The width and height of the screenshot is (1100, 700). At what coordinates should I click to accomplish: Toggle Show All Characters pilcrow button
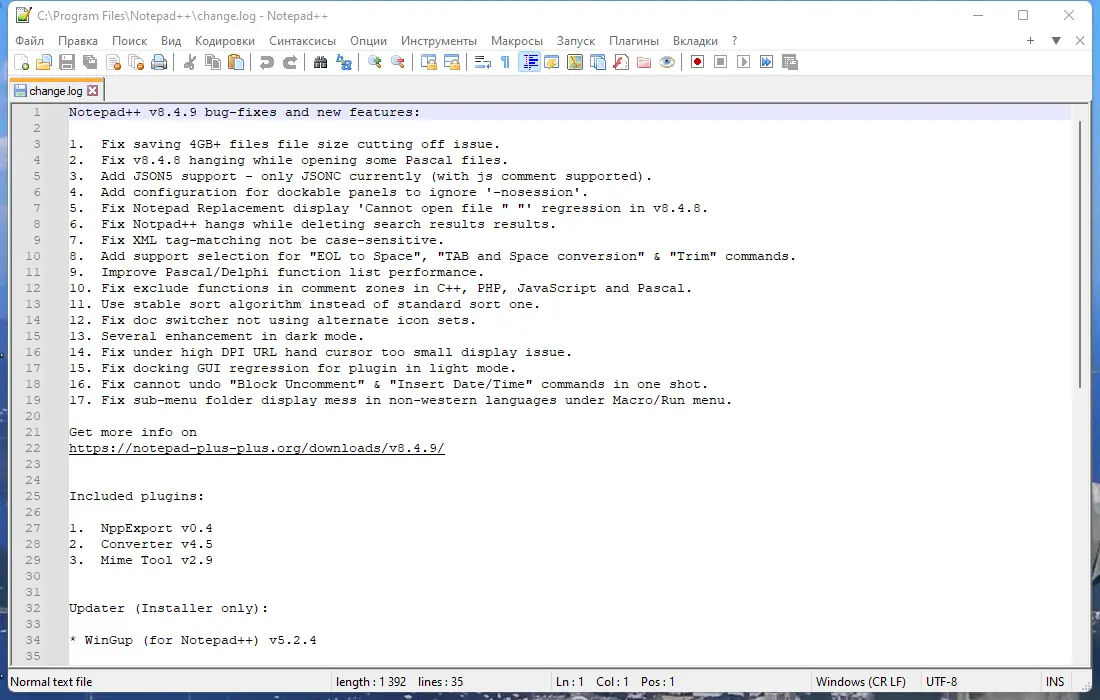pos(505,62)
